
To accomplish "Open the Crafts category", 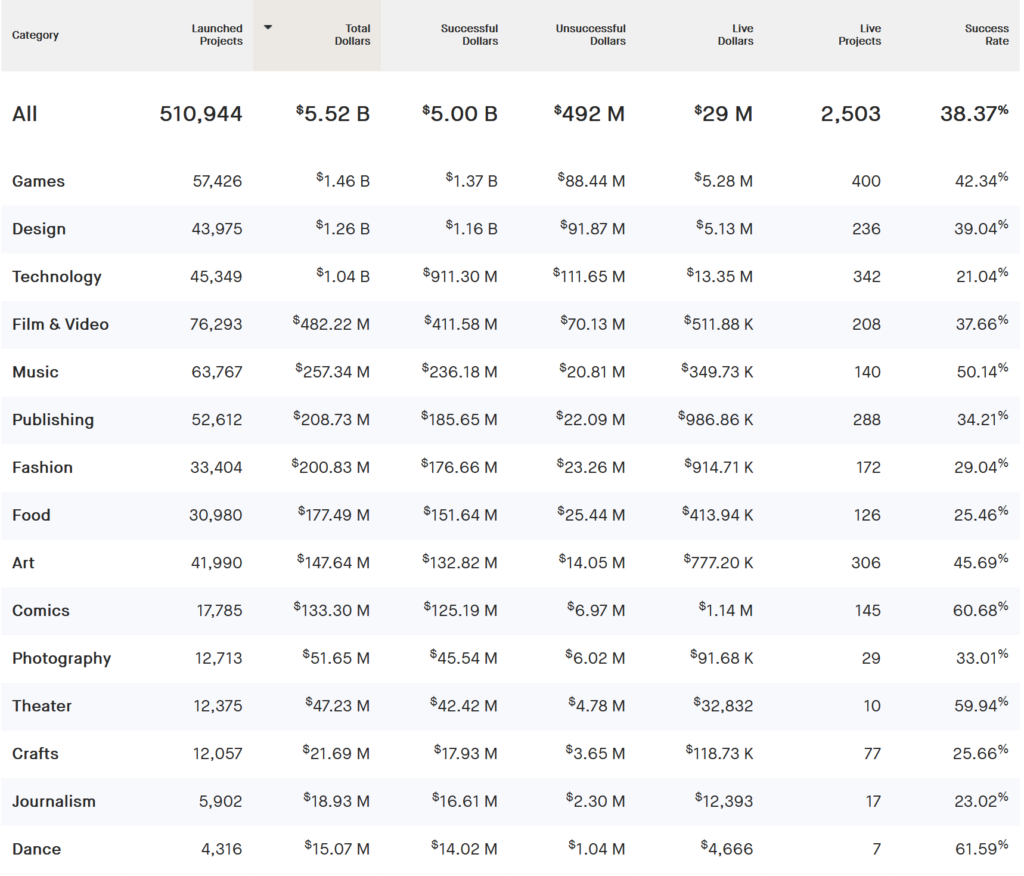I will [x=35, y=754].
